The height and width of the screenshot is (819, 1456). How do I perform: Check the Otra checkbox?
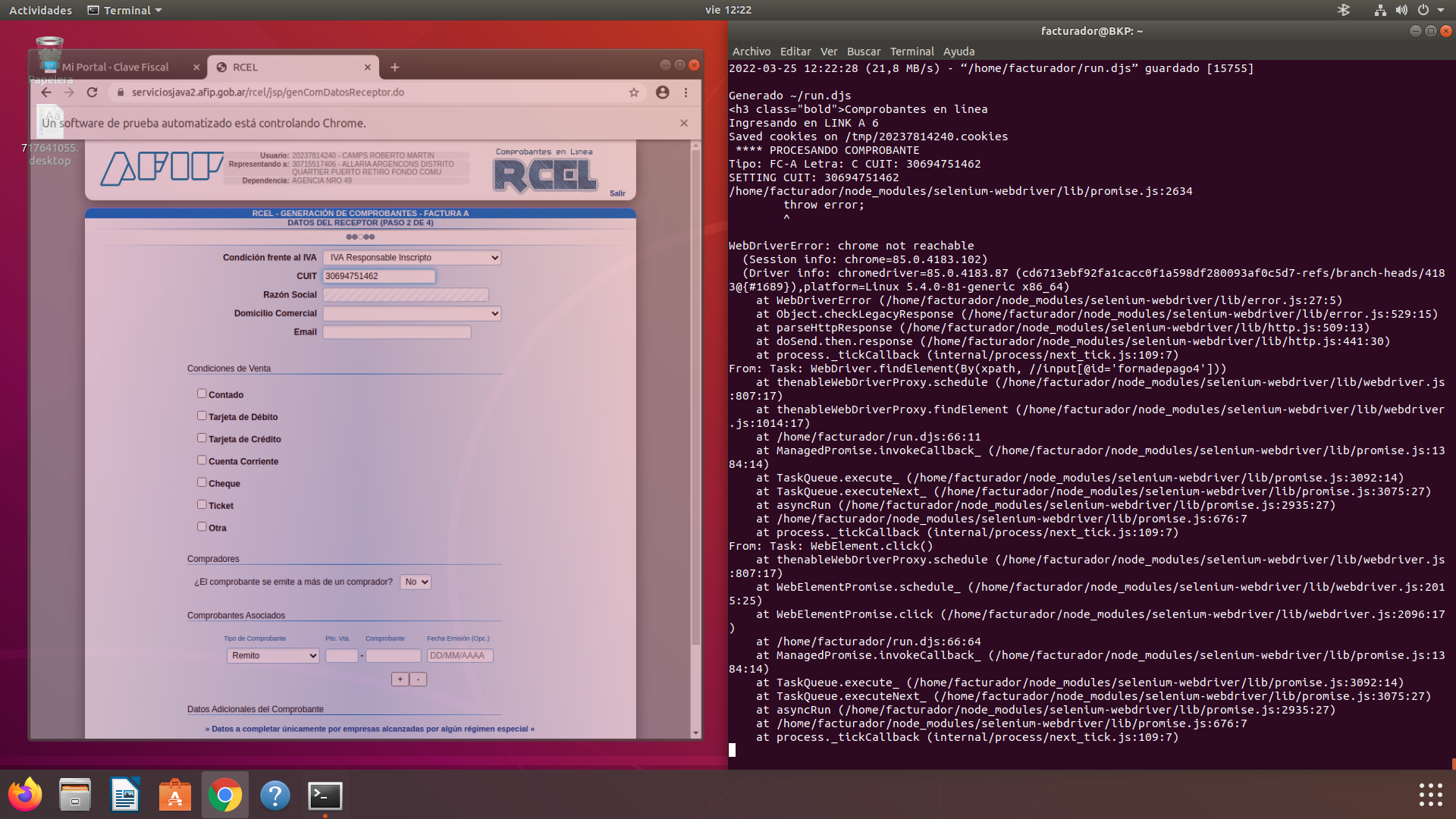click(202, 526)
